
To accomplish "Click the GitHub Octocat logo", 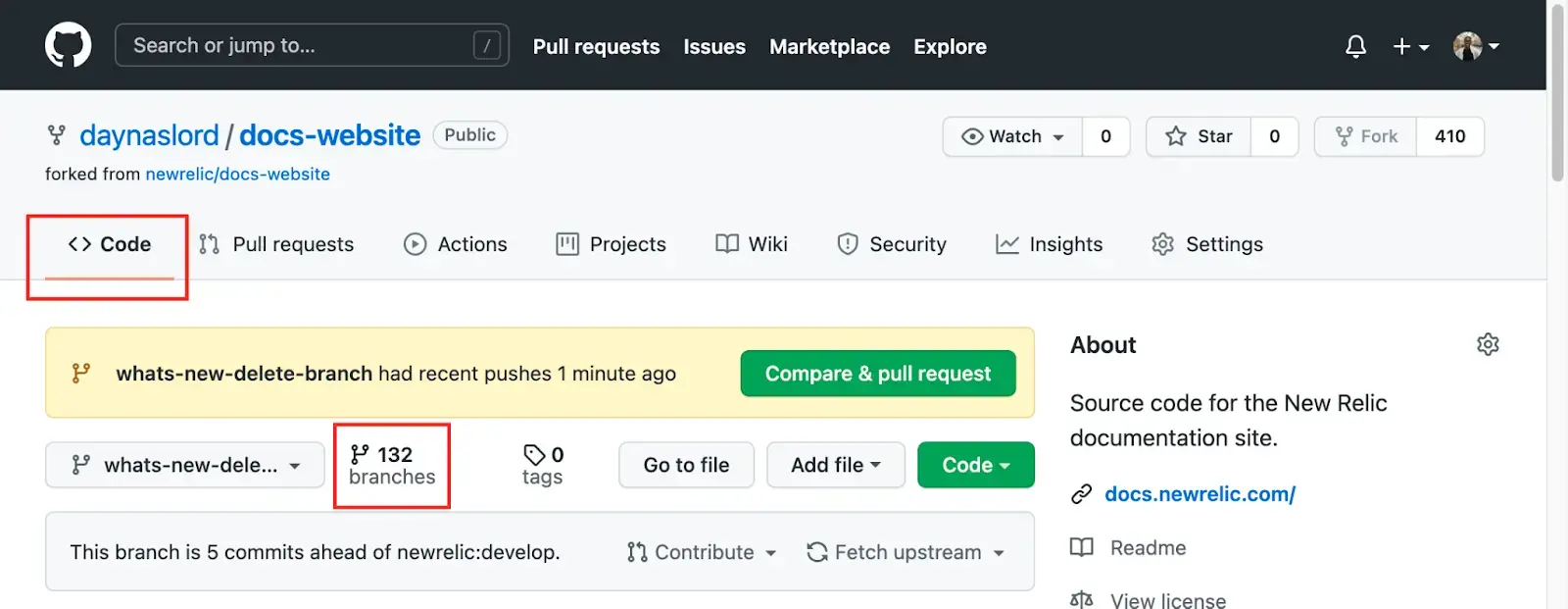I will pyautogui.click(x=68, y=45).
